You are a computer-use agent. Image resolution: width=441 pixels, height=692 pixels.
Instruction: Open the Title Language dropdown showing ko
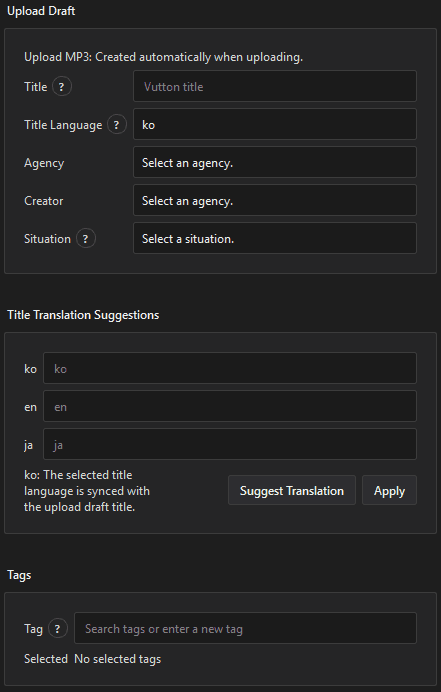coord(275,124)
